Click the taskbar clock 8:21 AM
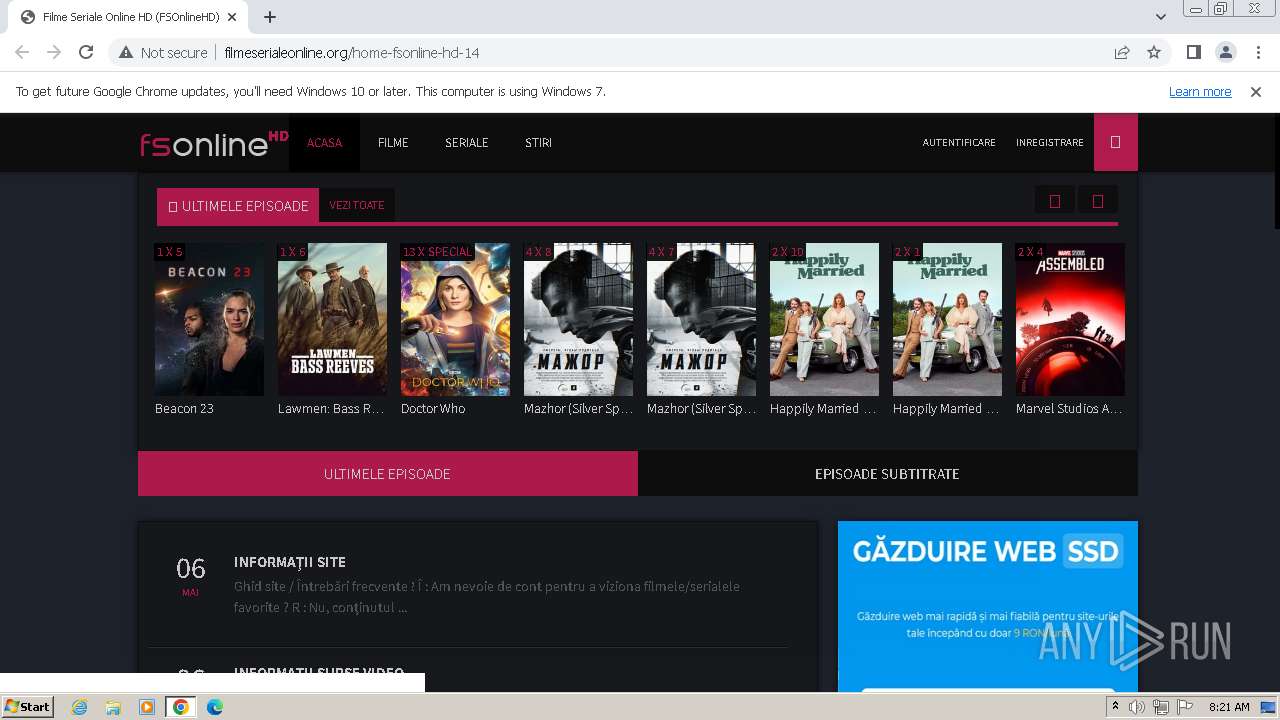The width and height of the screenshot is (1280, 720). tap(1229, 707)
